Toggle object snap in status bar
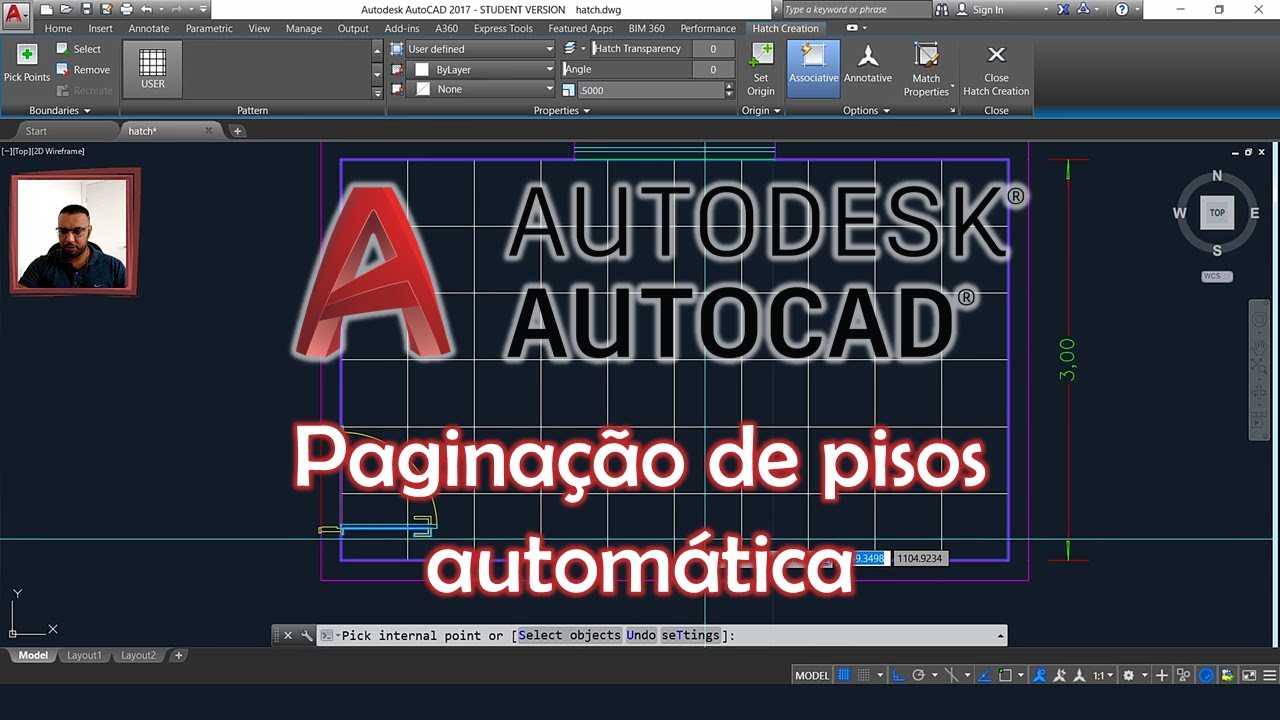The height and width of the screenshot is (720, 1280). tap(1005, 676)
